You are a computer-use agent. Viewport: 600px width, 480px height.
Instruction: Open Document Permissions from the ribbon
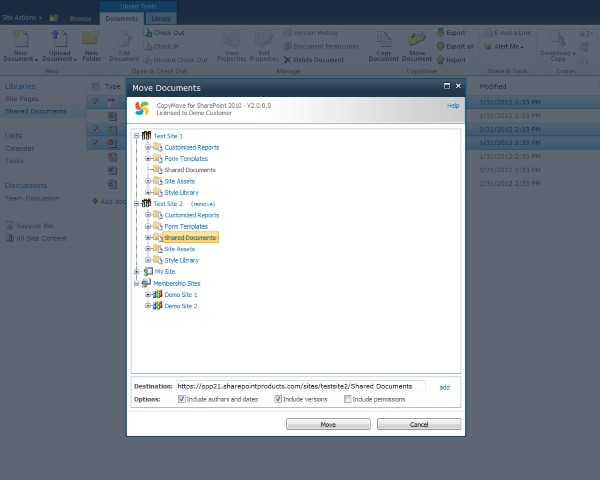(321, 46)
